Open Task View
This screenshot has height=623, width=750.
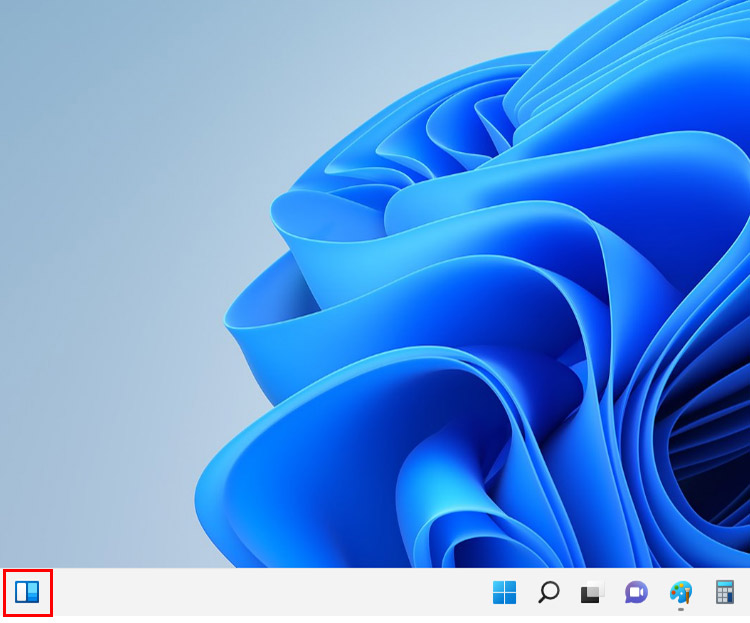point(592,593)
